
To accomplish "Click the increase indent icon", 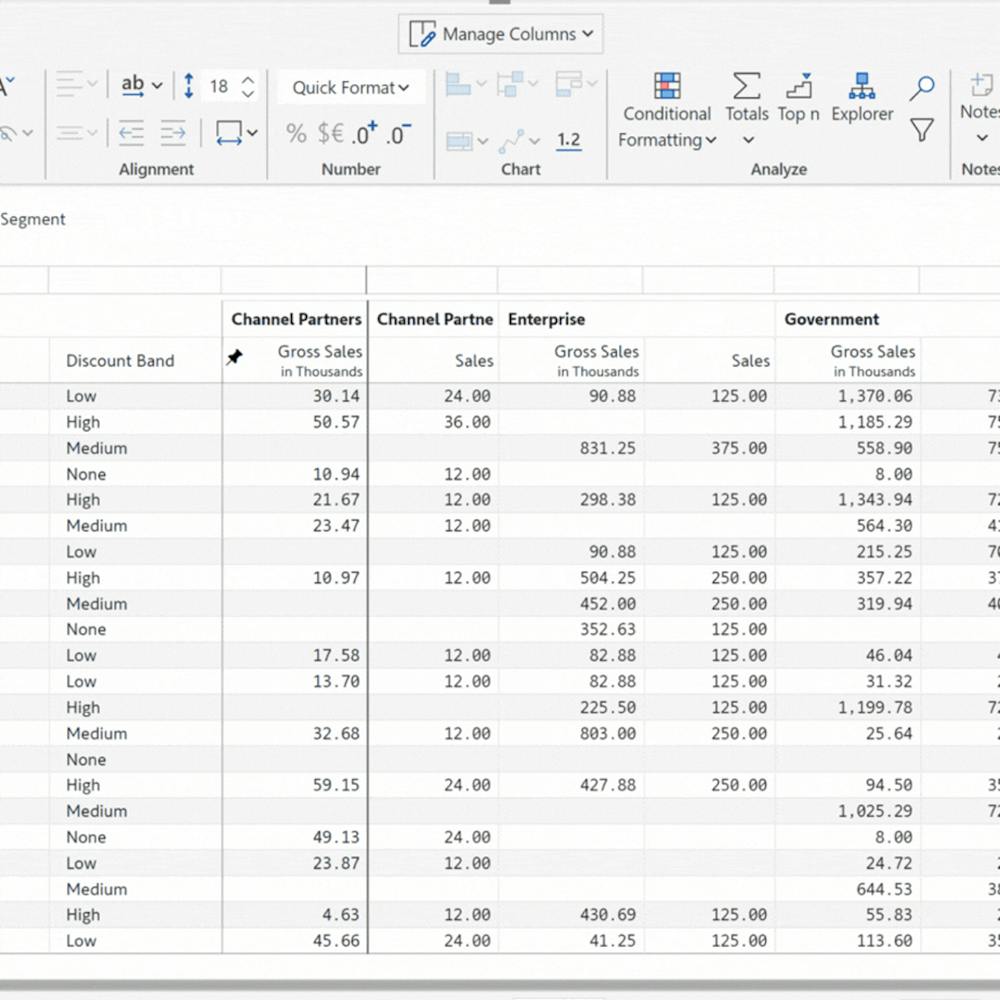I will click(x=173, y=133).
